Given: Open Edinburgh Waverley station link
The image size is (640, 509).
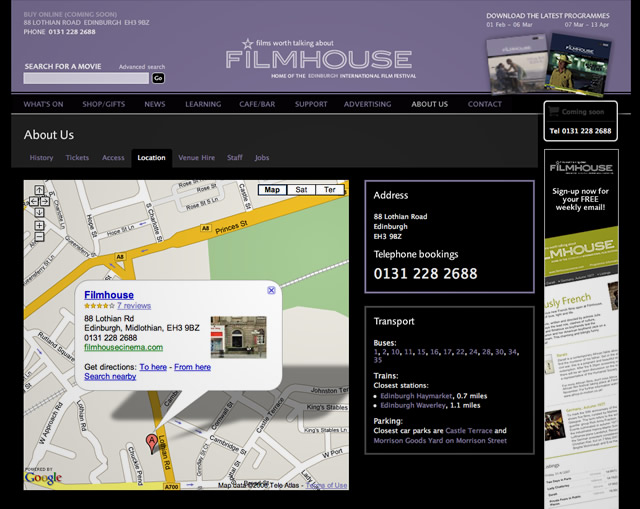Looking at the screenshot, I should coord(413,405).
